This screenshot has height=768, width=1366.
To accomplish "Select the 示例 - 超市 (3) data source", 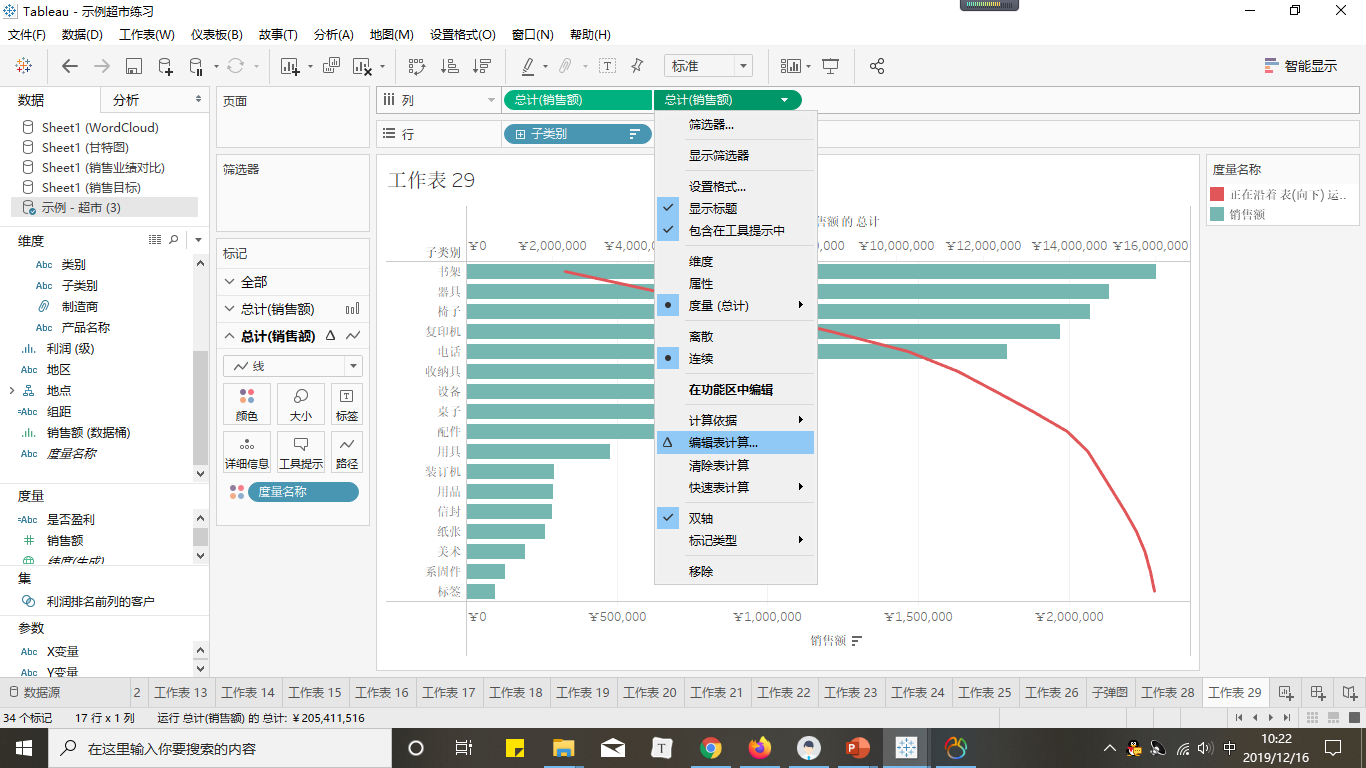I will click(104, 207).
